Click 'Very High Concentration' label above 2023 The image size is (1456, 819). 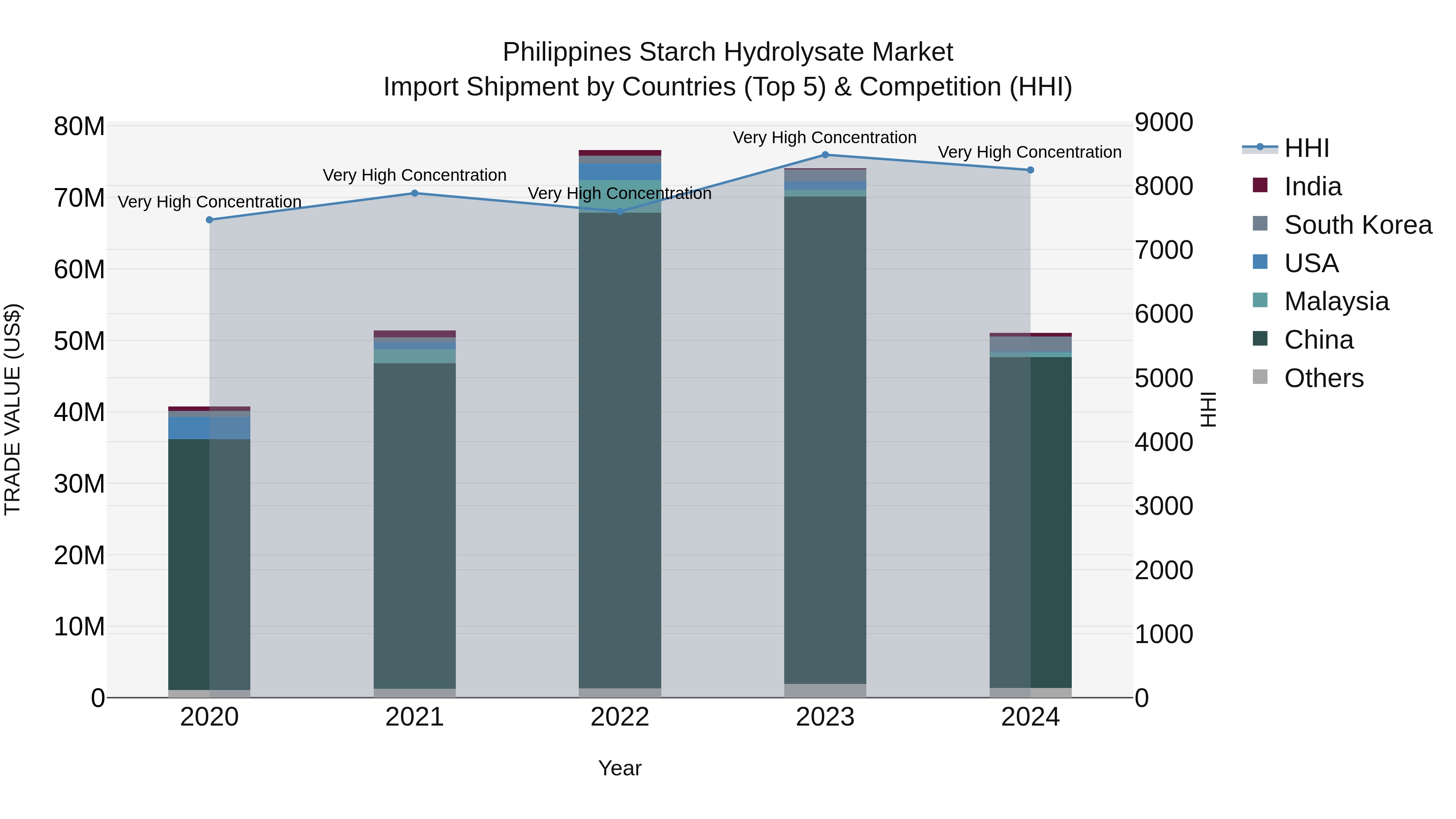click(825, 138)
